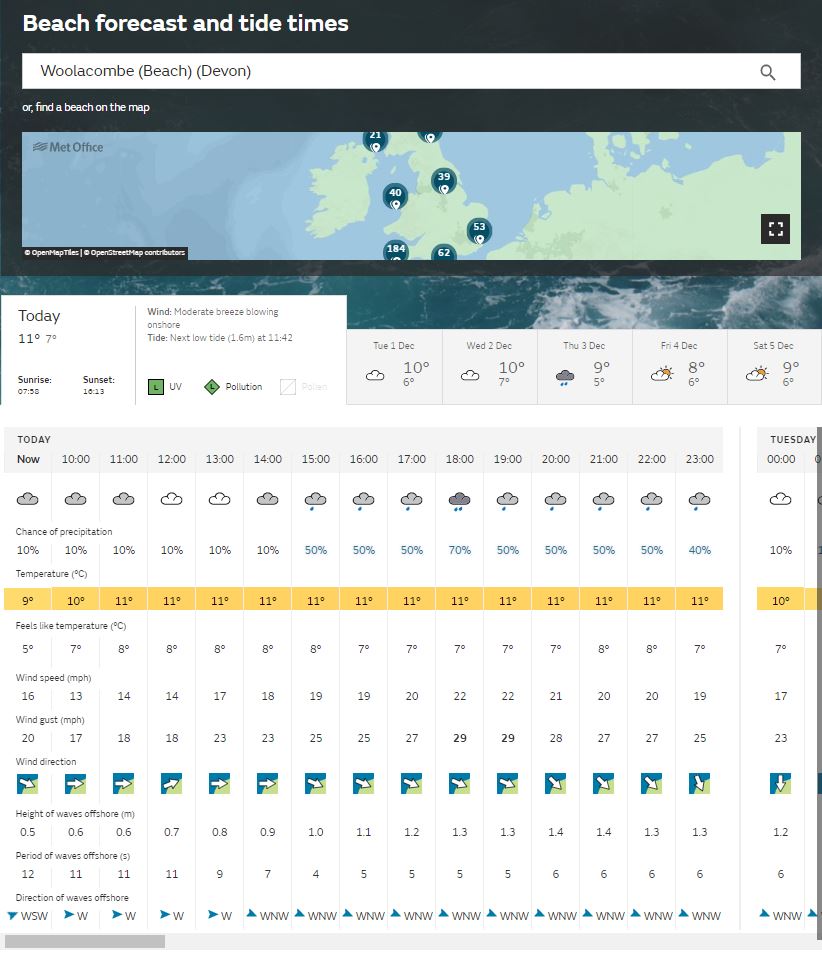822x955 pixels.
Task: Open the Thu 3 Dec forecast
Action: (584, 367)
